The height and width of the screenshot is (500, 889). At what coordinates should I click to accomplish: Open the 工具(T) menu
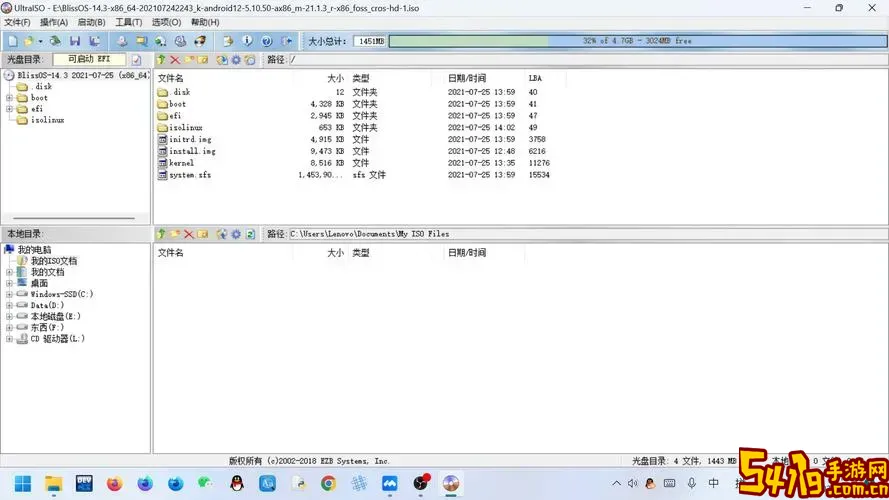[x=129, y=22]
